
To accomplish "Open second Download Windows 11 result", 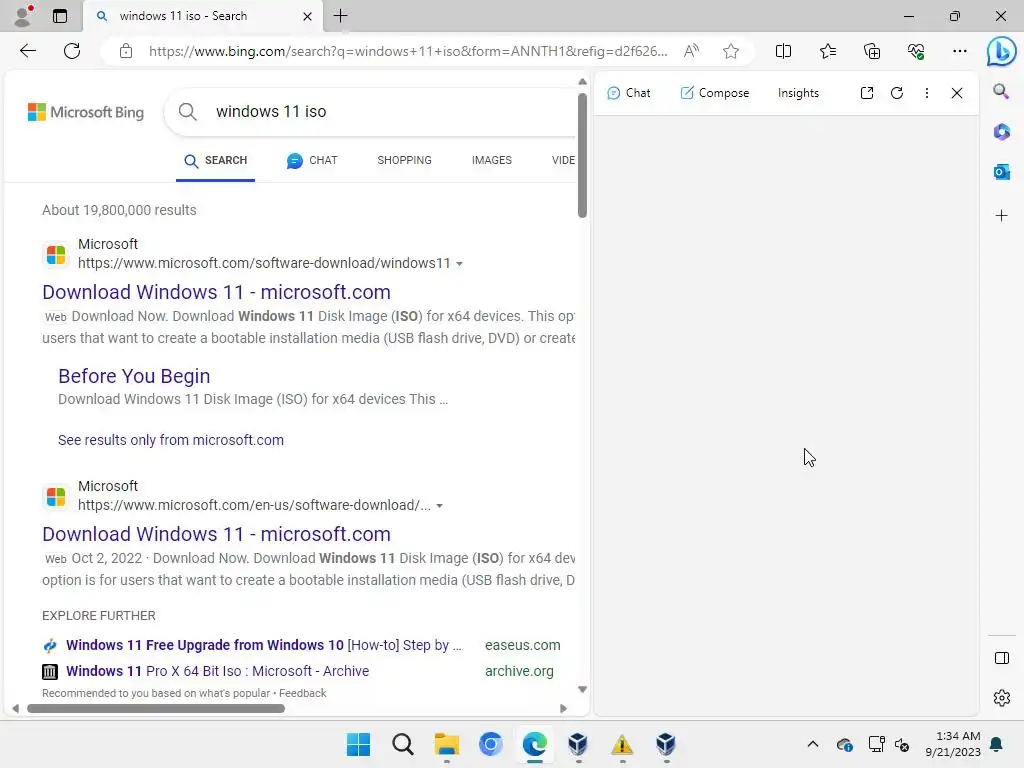I will [216, 534].
